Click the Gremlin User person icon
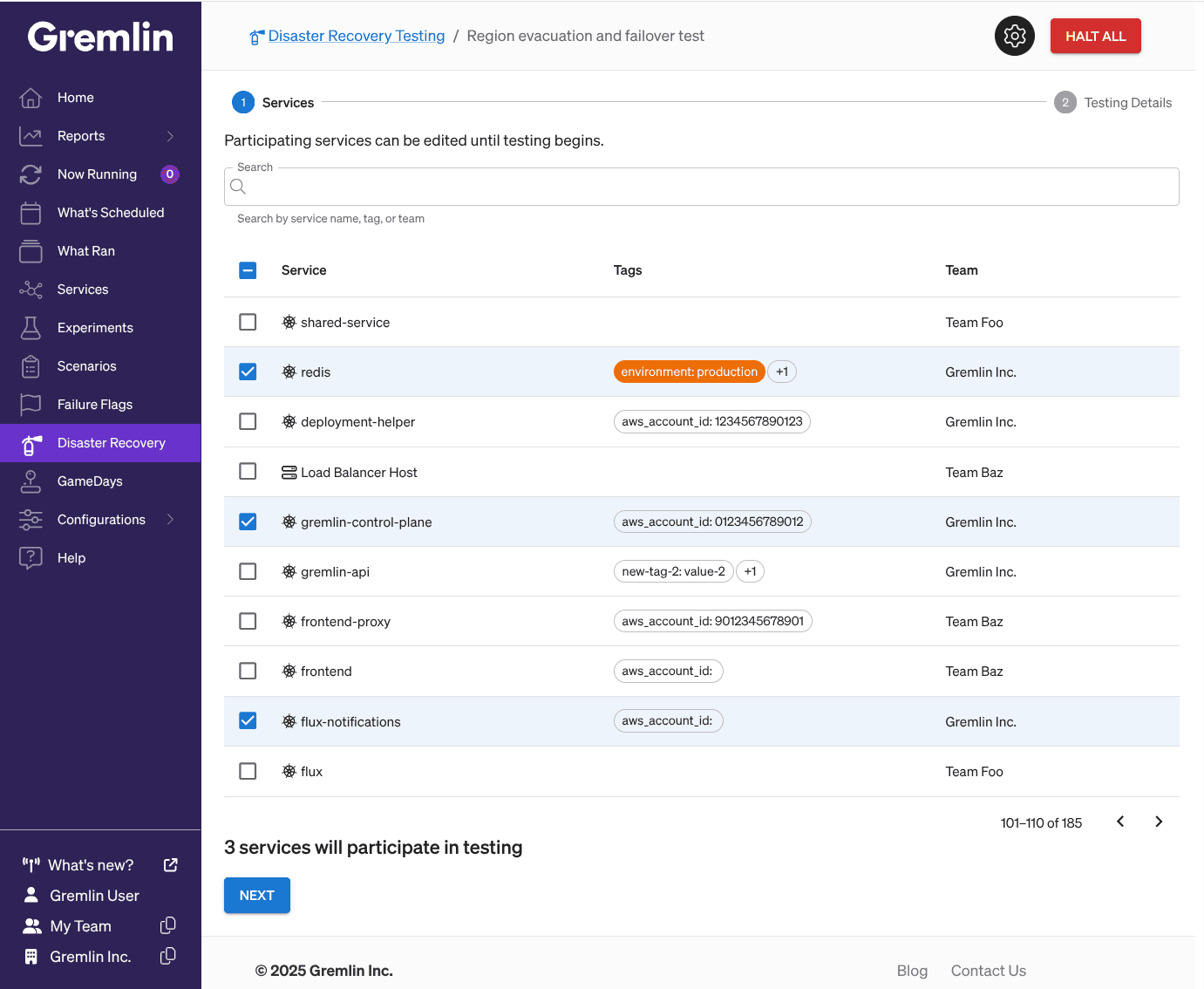The height and width of the screenshot is (989, 1204). click(x=31, y=895)
